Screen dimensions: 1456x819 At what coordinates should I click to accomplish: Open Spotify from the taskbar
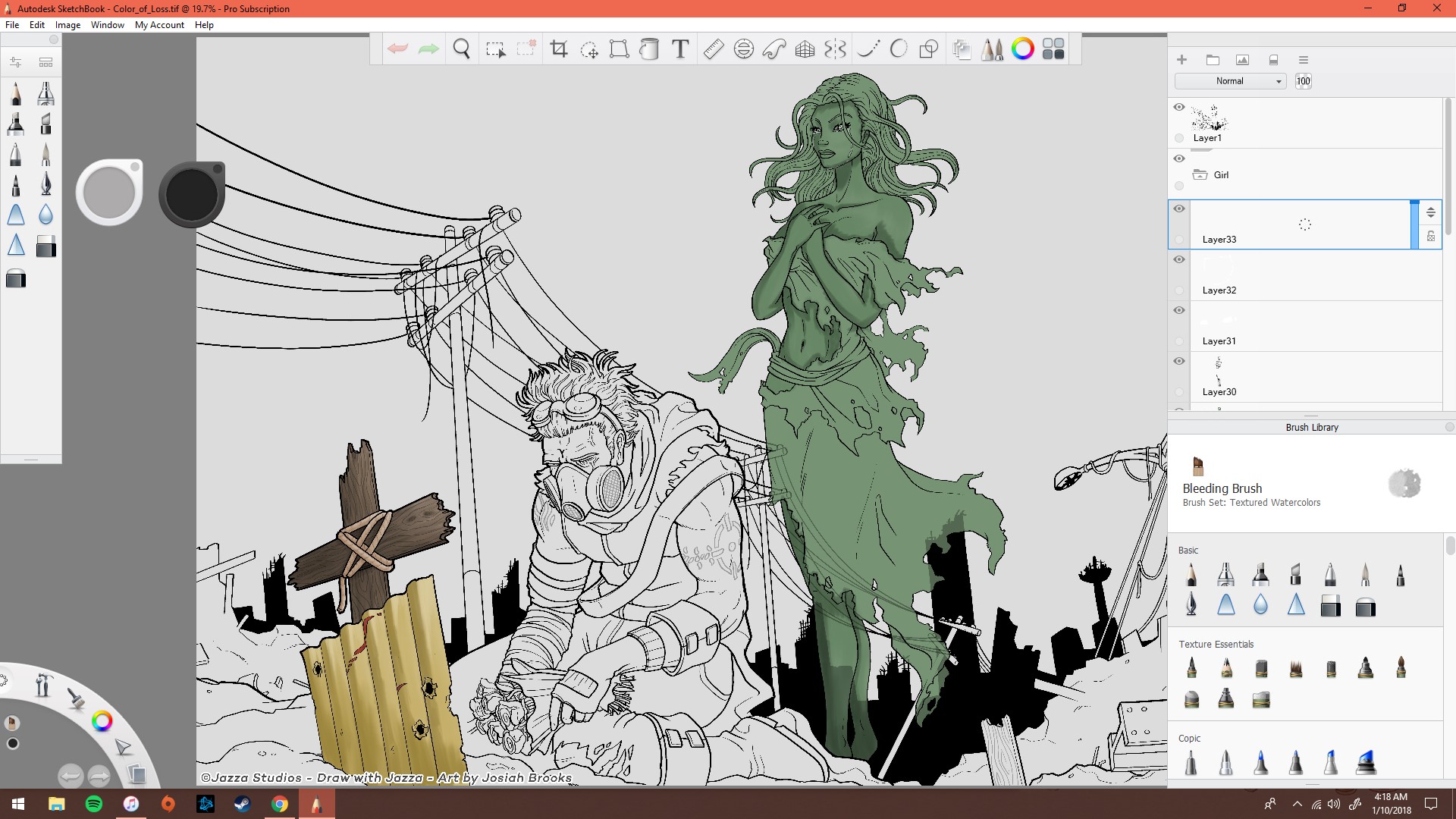click(94, 804)
